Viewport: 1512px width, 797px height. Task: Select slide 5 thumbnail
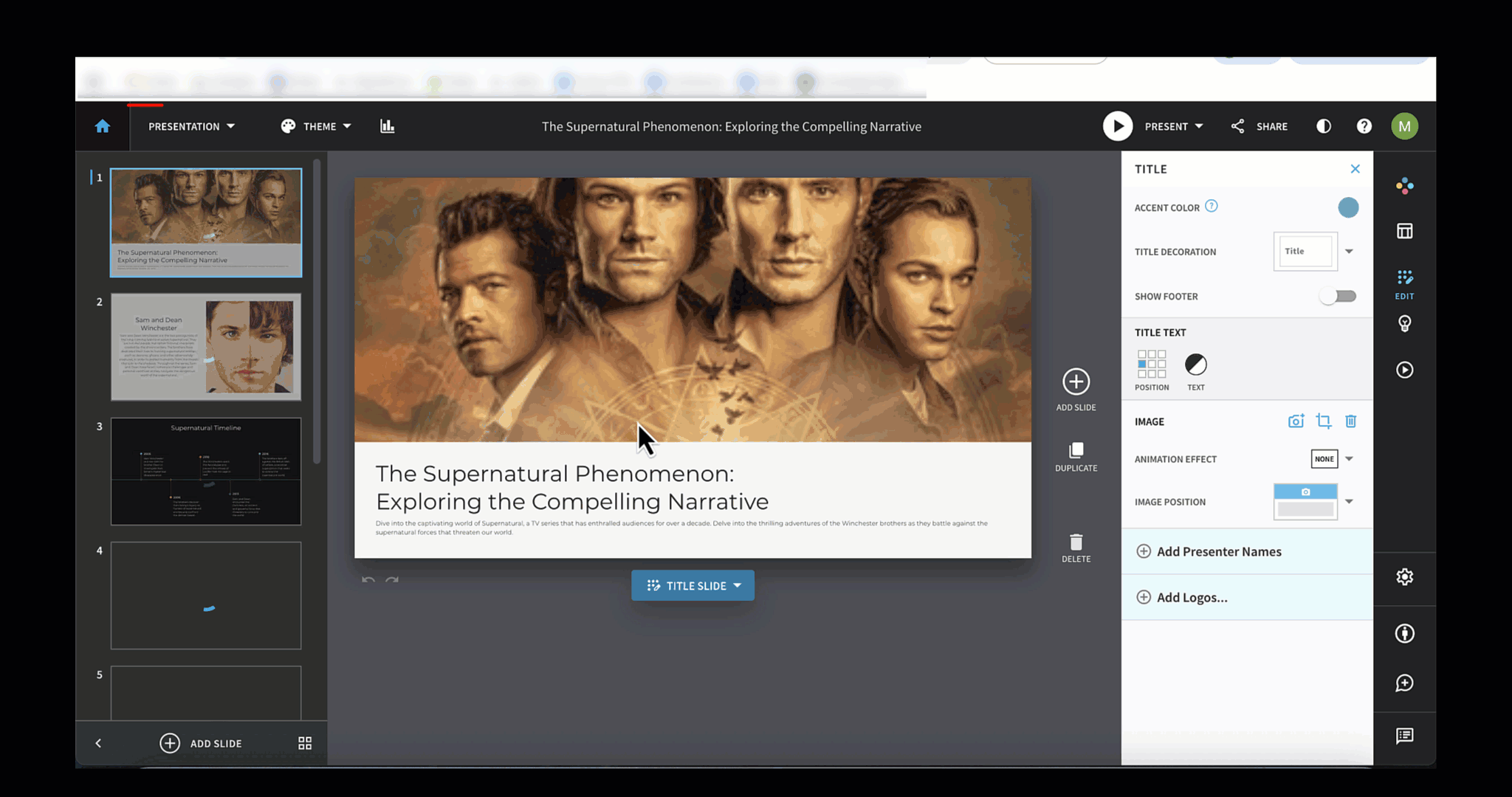tap(206, 693)
